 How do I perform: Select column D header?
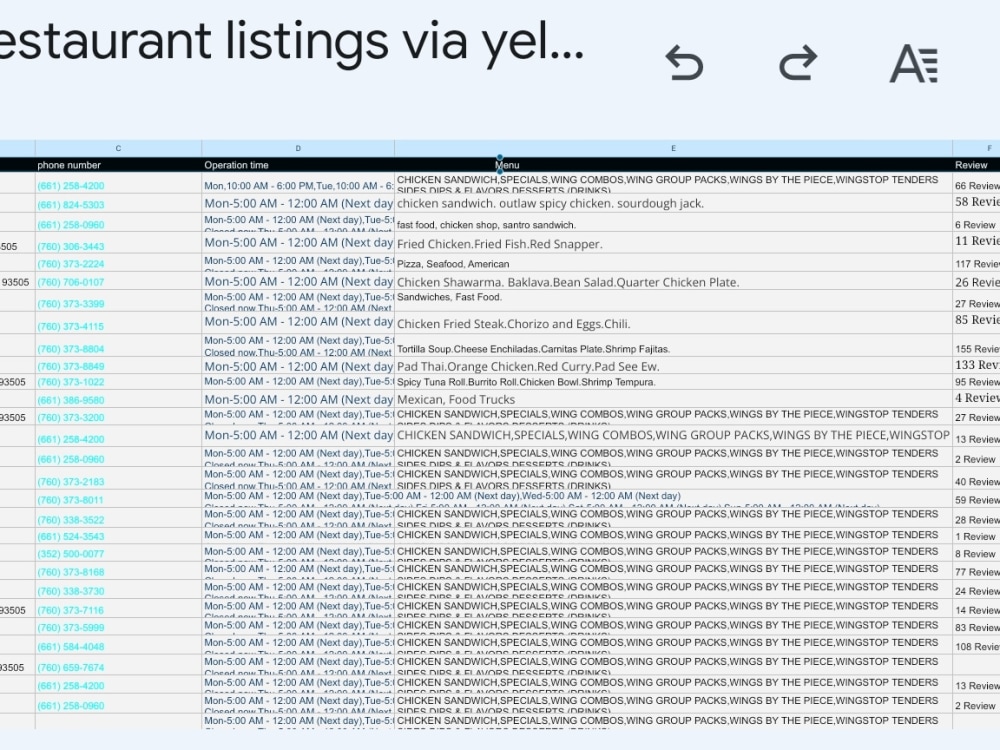(x=298, y=148)
